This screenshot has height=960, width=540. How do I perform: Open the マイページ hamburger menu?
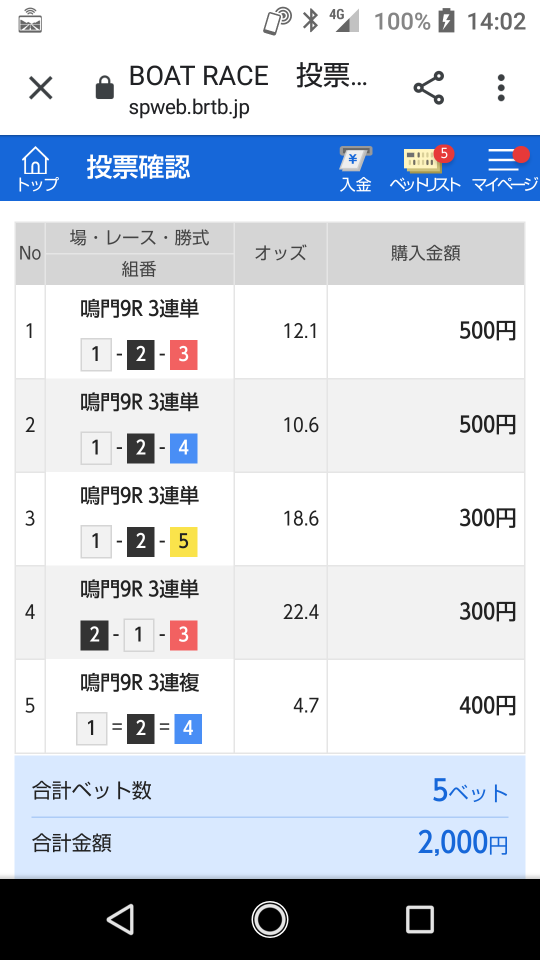coord(504,169)
